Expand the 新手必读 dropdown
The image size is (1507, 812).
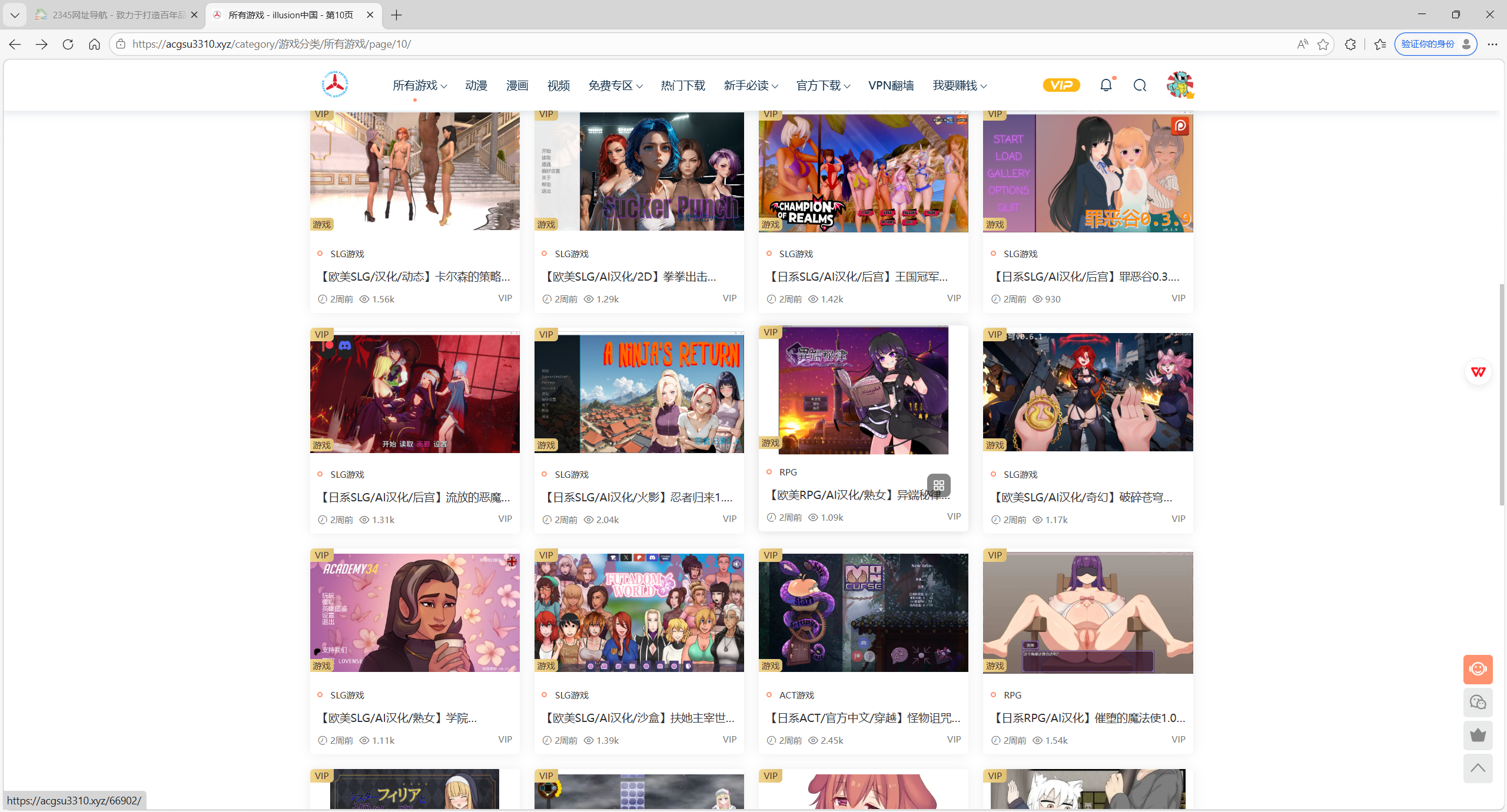pyautogui.click(x=751, y=85)
